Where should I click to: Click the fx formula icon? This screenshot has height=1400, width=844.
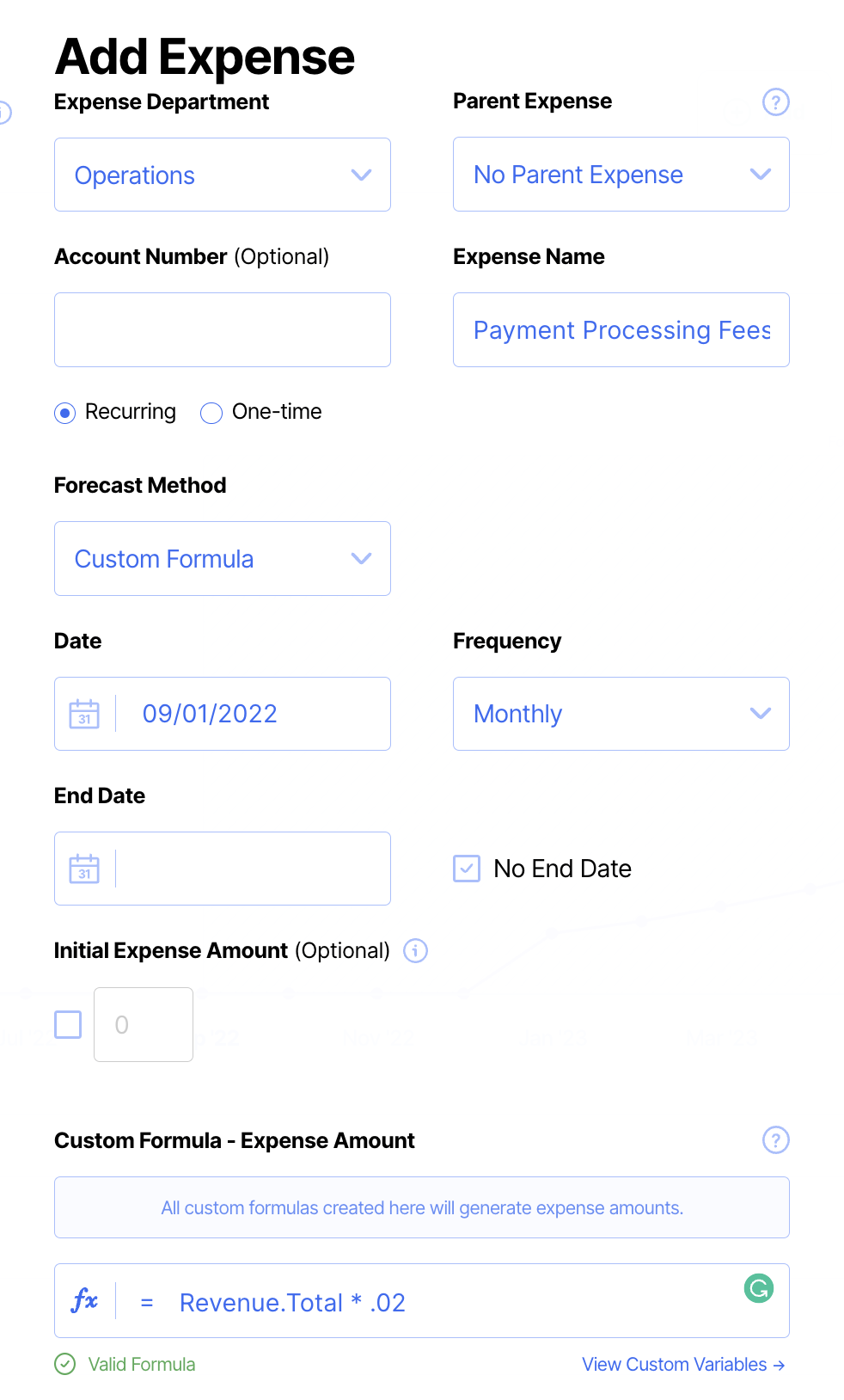coord(84,1300)
